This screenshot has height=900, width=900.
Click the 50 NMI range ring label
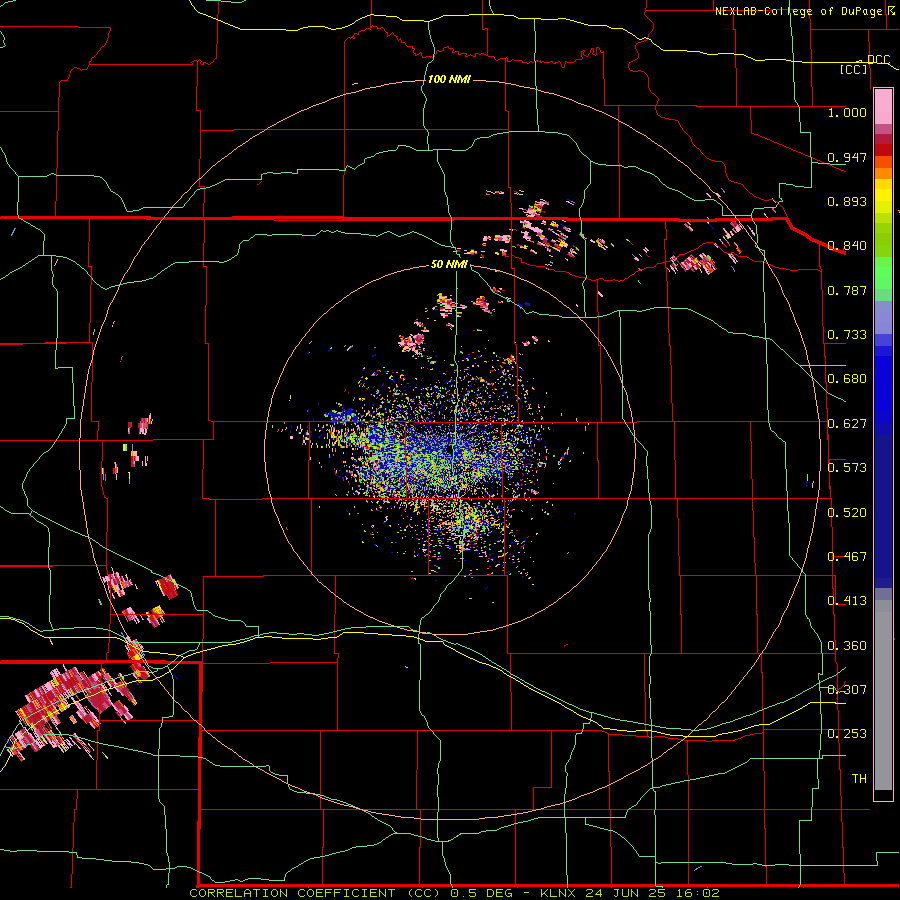click(449, 264)
